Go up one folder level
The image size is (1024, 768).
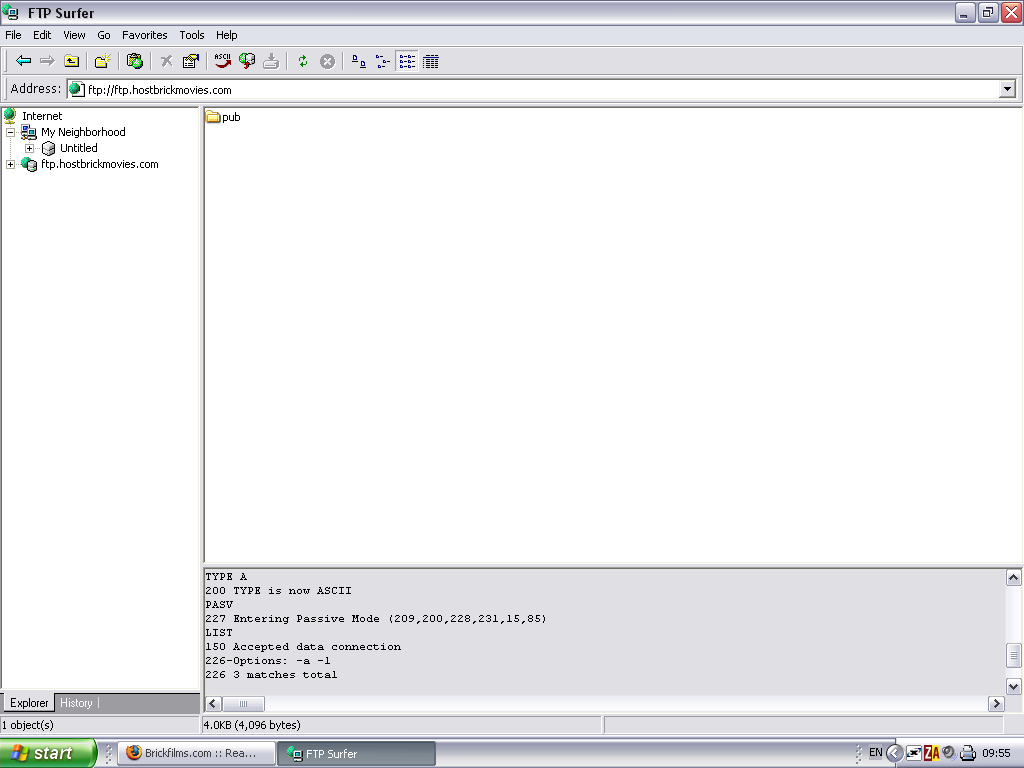click(72, 61)
